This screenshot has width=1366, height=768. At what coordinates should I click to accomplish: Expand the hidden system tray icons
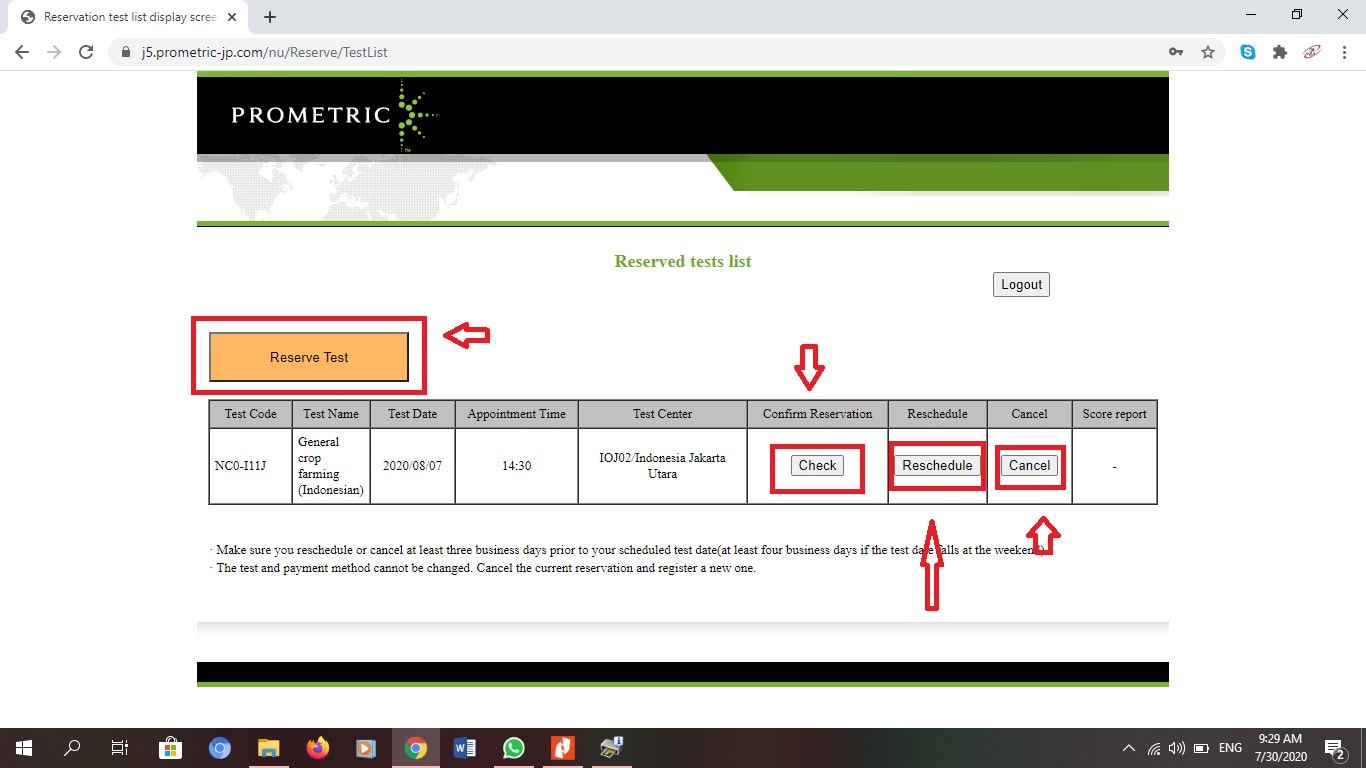tap(1129, 748)
